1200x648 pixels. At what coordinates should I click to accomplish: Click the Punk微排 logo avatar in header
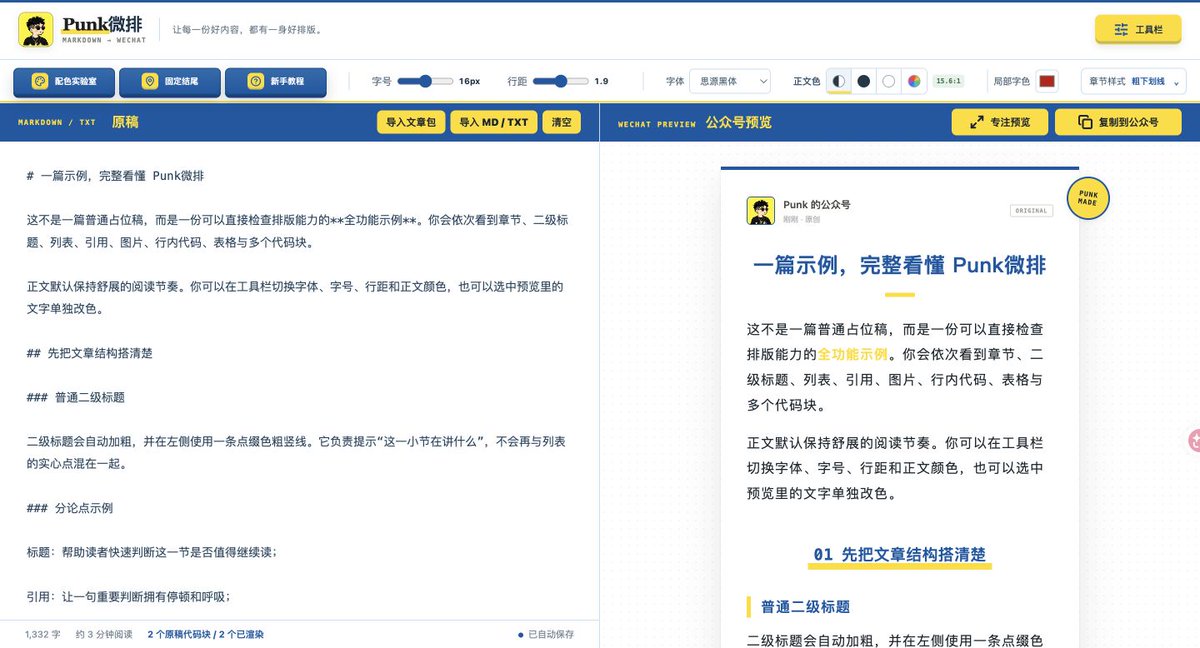[x=36, y=29]
